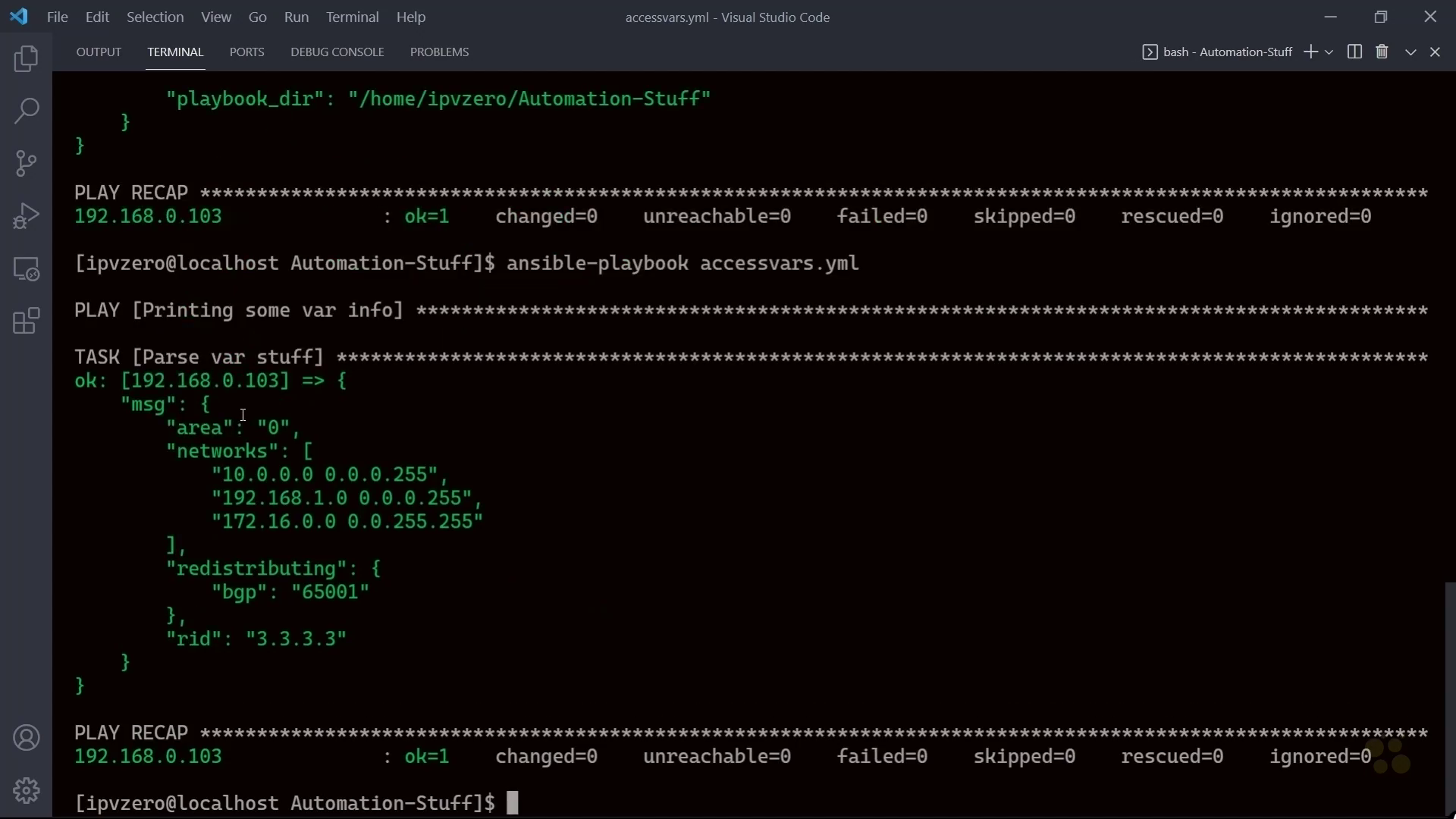Open the Manage gear menu

point(27,790)
